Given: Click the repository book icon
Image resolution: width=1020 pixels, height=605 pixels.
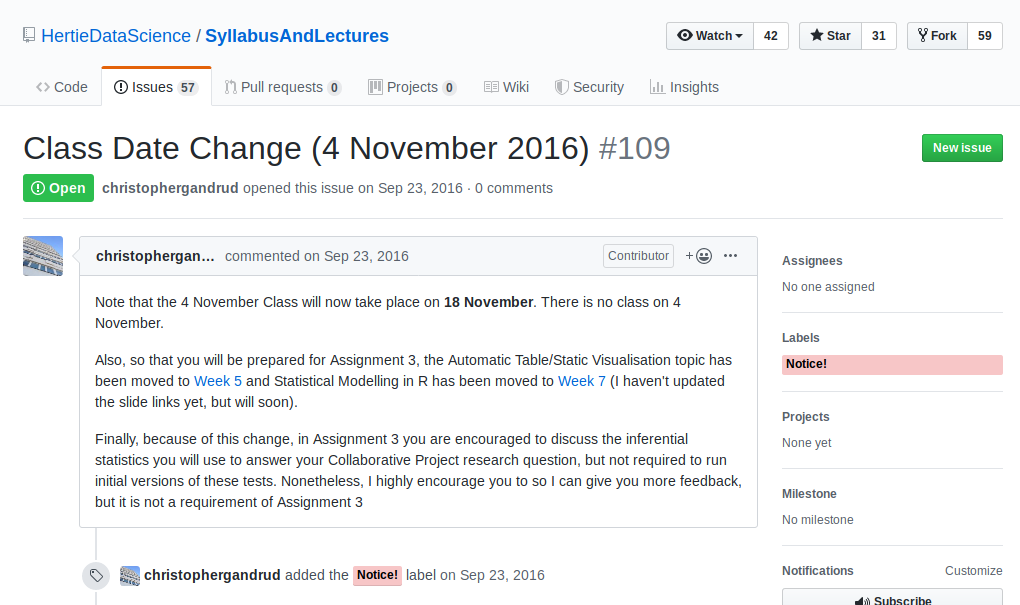Looking at the screenshot, I should tap(29, 36).
